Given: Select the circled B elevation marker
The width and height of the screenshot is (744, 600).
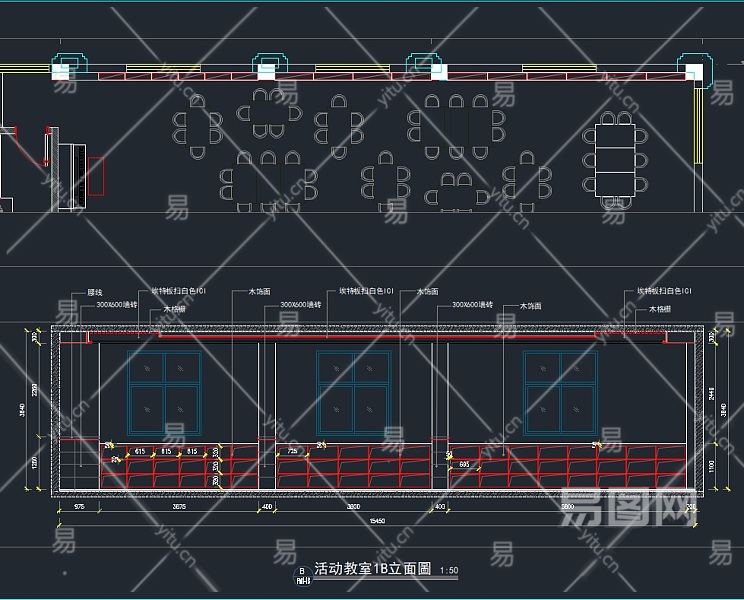Looking at the screenshot, I should 302,576.
